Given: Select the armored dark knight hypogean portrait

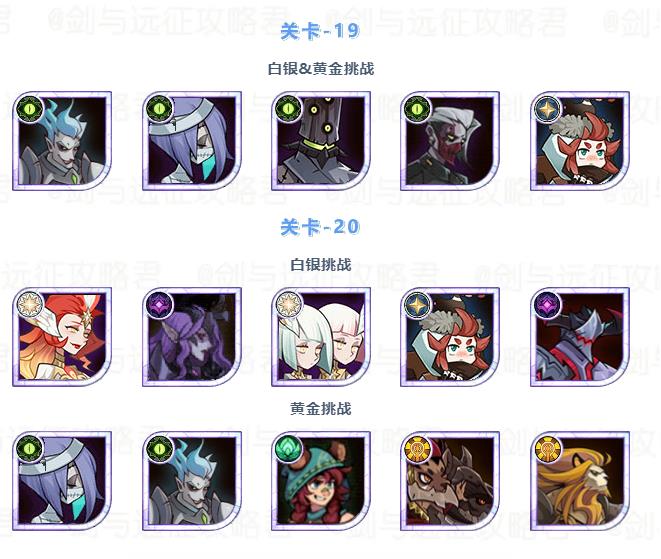Looking at the screenshot, I should (x=580, y=337).
